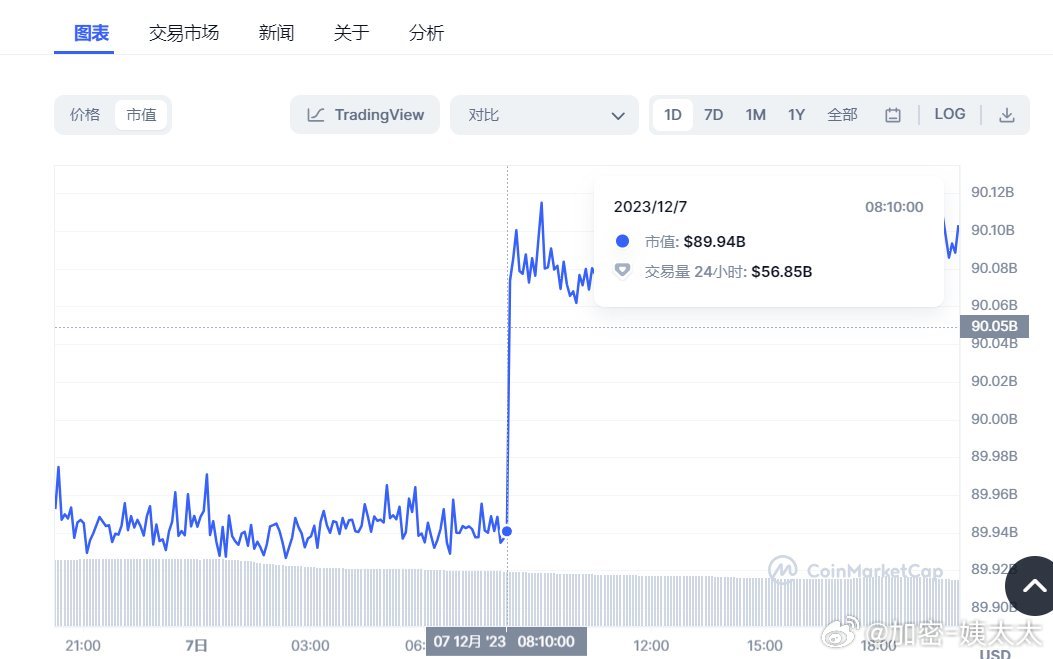Expand compare list via chevron arrow
Image resolution: width=1053 pixels, height=659 pixels.
(x=618, y=116)
